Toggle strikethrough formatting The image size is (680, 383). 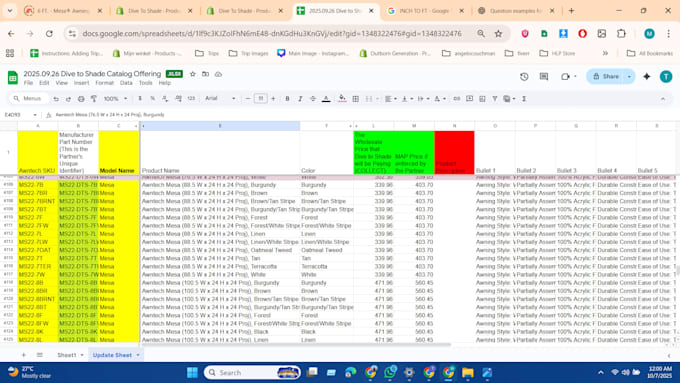click(313, 99)
